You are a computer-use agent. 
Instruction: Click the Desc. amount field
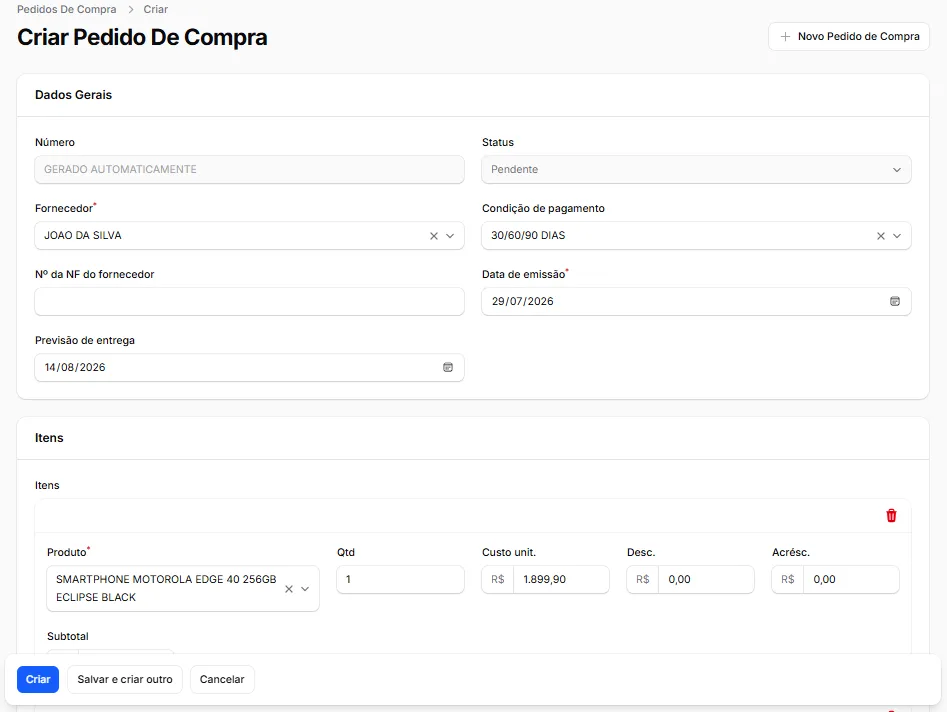pos(705,580)
